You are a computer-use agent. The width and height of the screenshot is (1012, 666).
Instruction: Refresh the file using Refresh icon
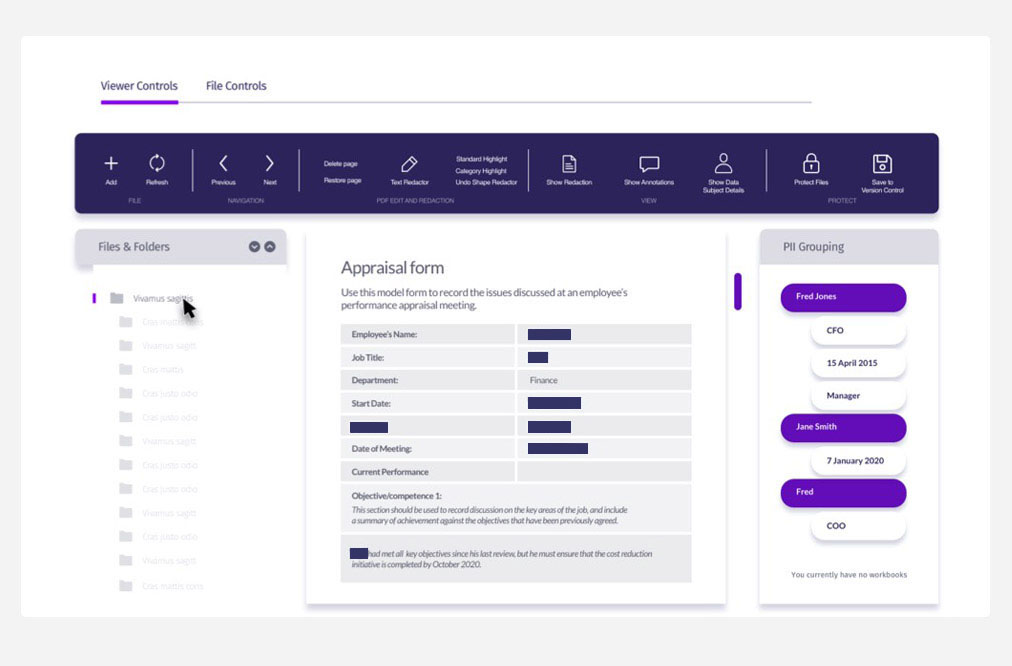click(x=157, y=164)
